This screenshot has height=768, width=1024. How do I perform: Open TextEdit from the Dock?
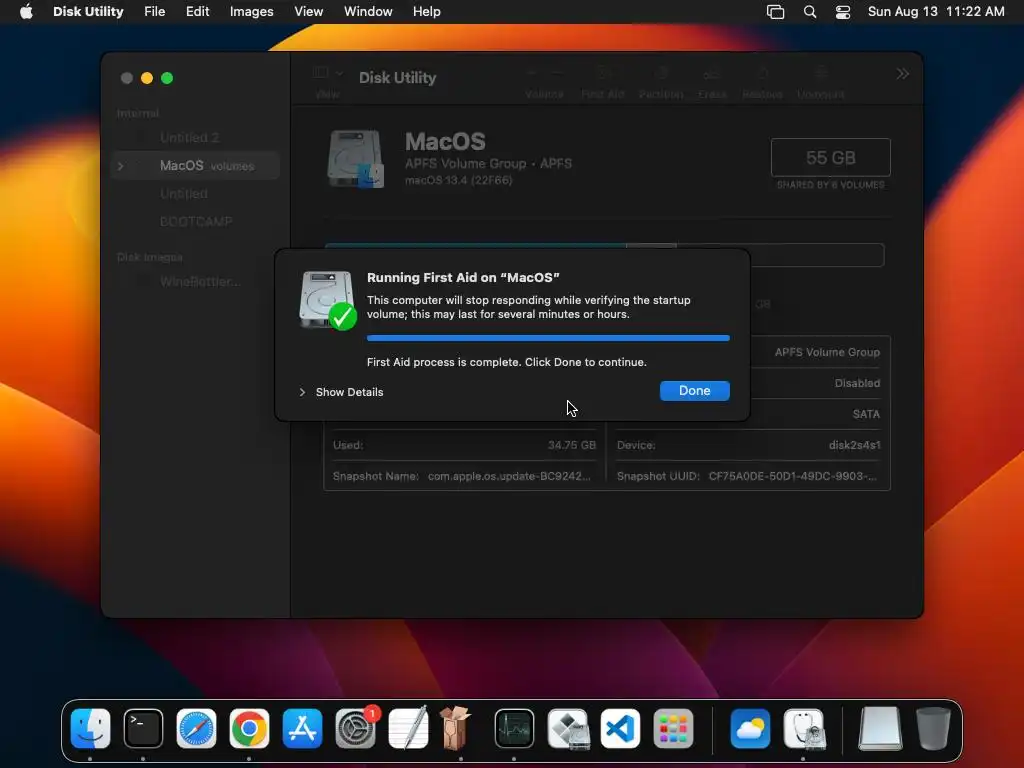point(408,728)
